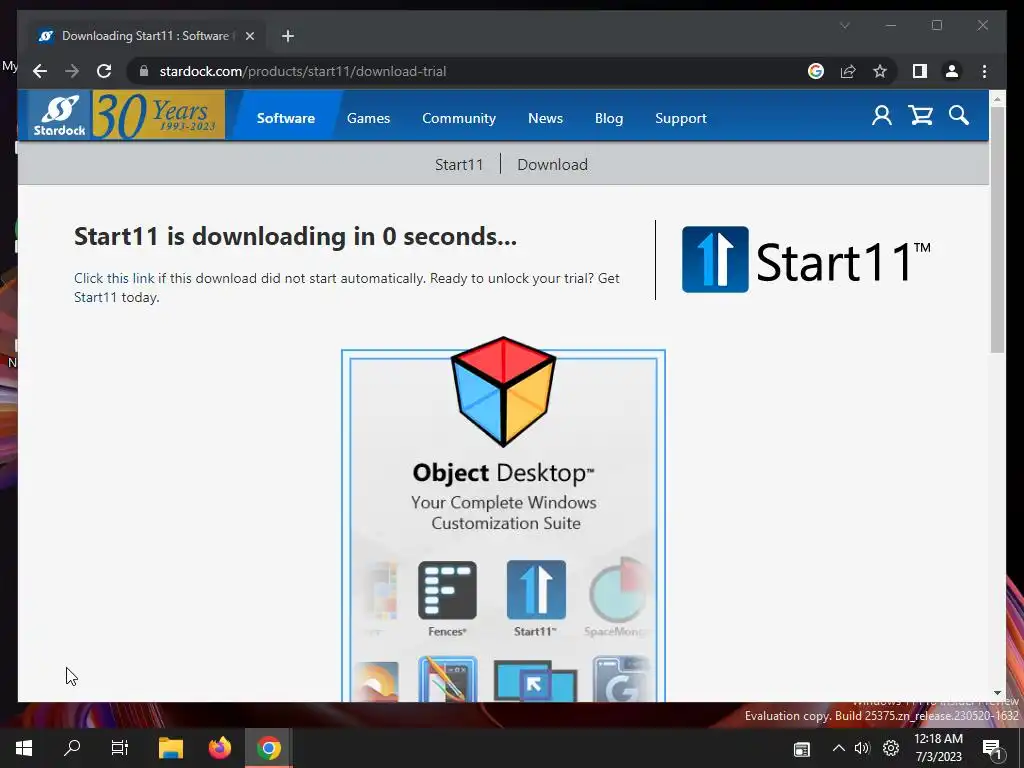The width and height of the screenshot is (1024, 768).
Task: Open the Chrome profile icon
Action: coord(952,71)
